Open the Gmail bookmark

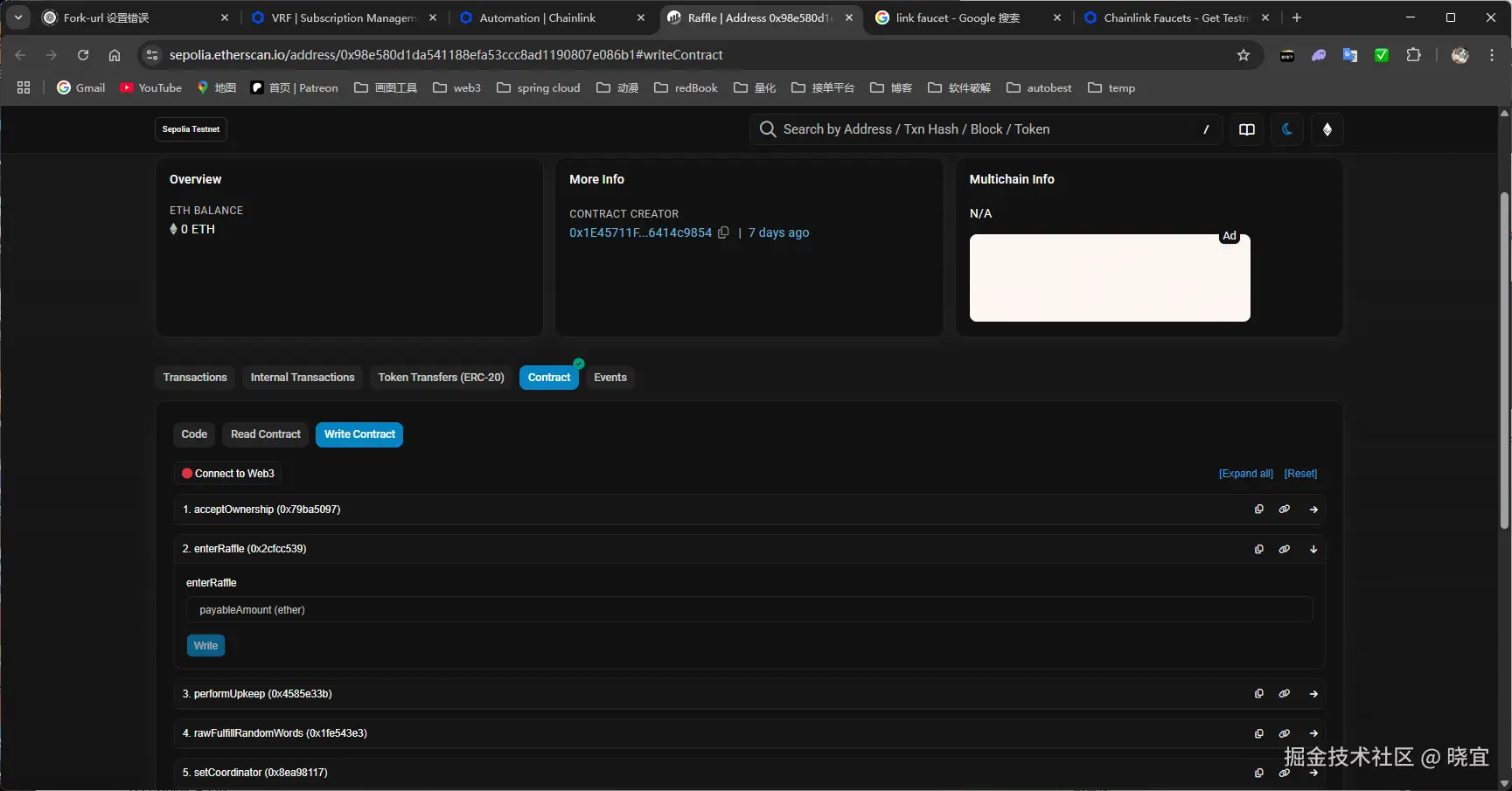81,87
